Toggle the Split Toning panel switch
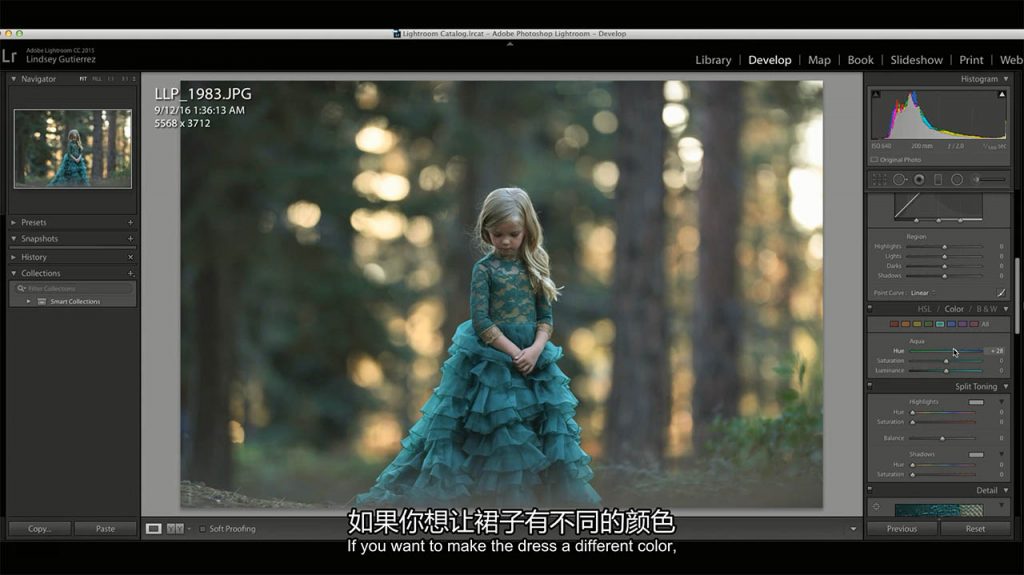 pos(870,386)
